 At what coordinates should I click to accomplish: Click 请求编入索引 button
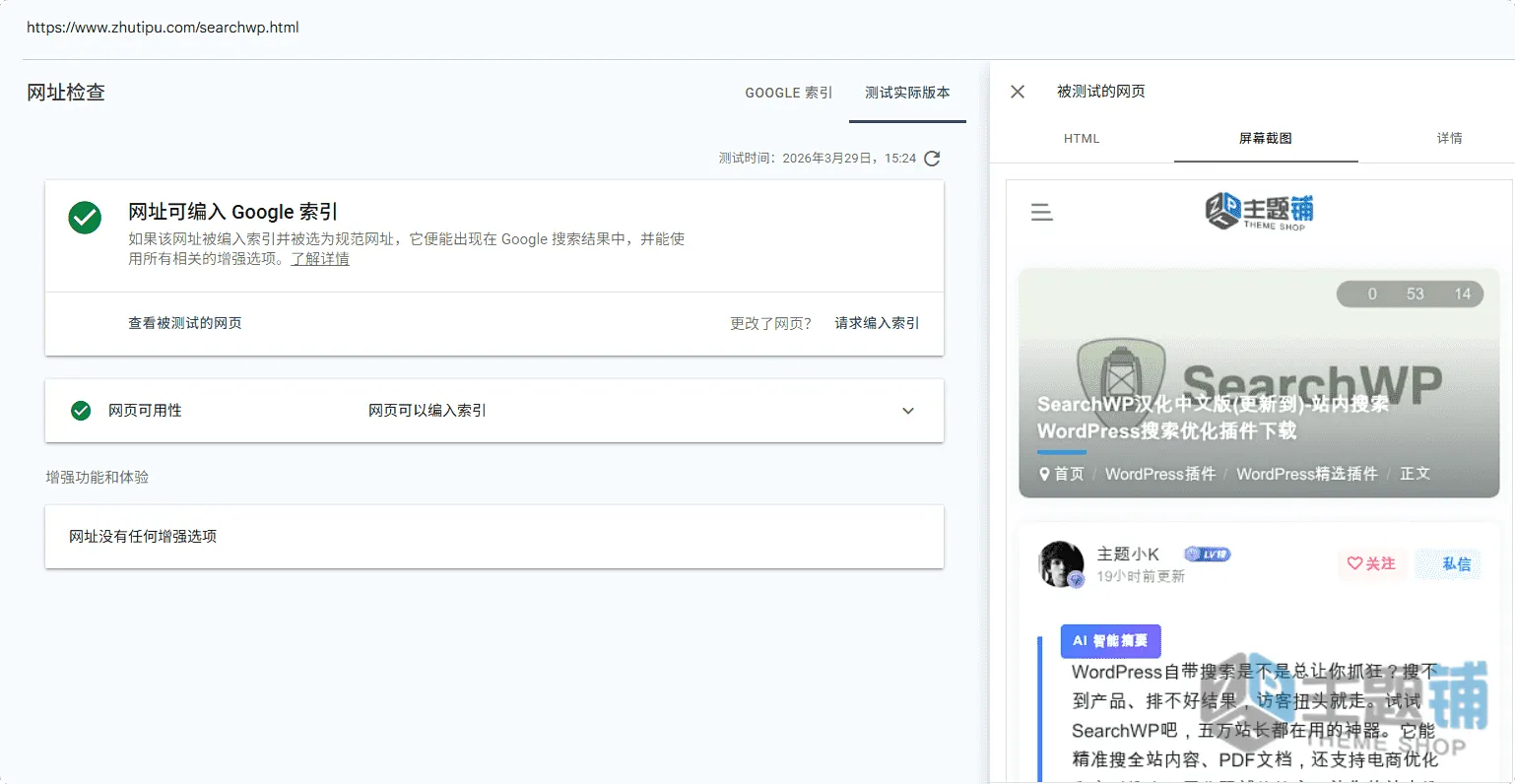pyautogui.click(x=877, y=323)
